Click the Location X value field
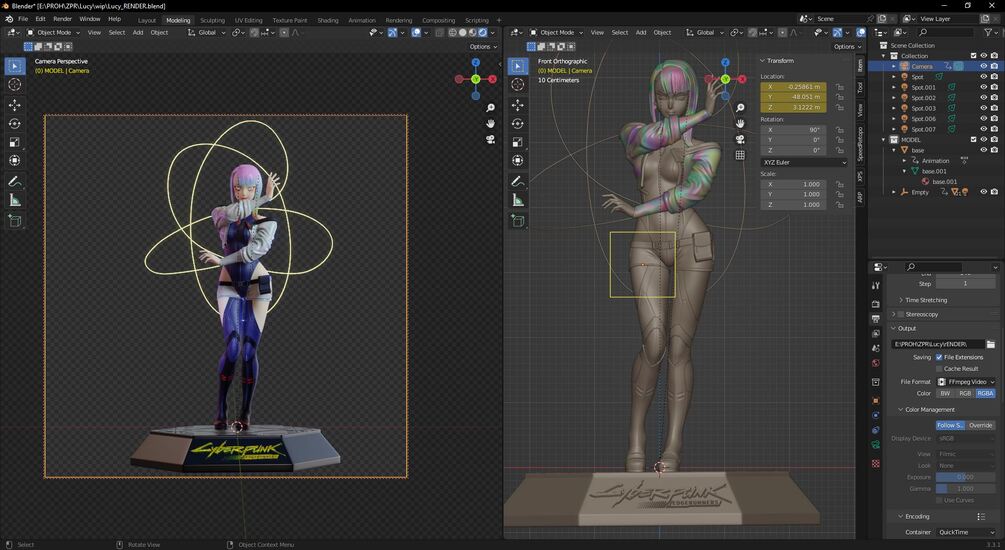Screen dimensions: 1005x550 tap(793, 87)
